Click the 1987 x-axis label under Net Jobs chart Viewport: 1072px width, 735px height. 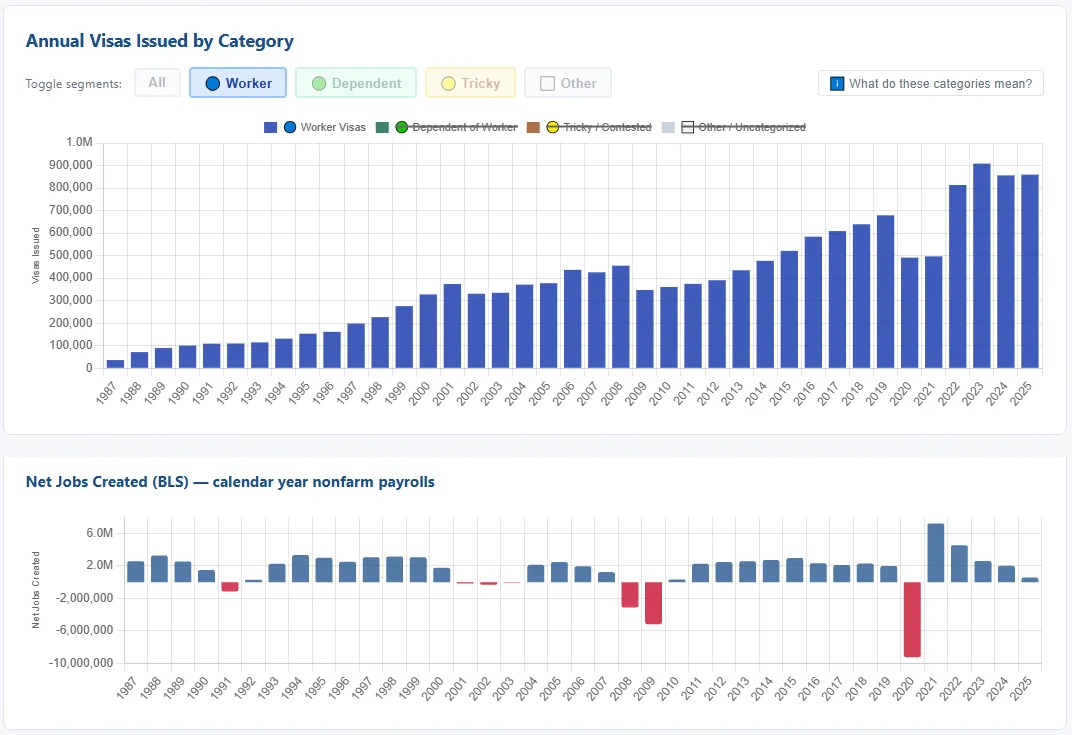pyautogui.click(x=128, y=688)
